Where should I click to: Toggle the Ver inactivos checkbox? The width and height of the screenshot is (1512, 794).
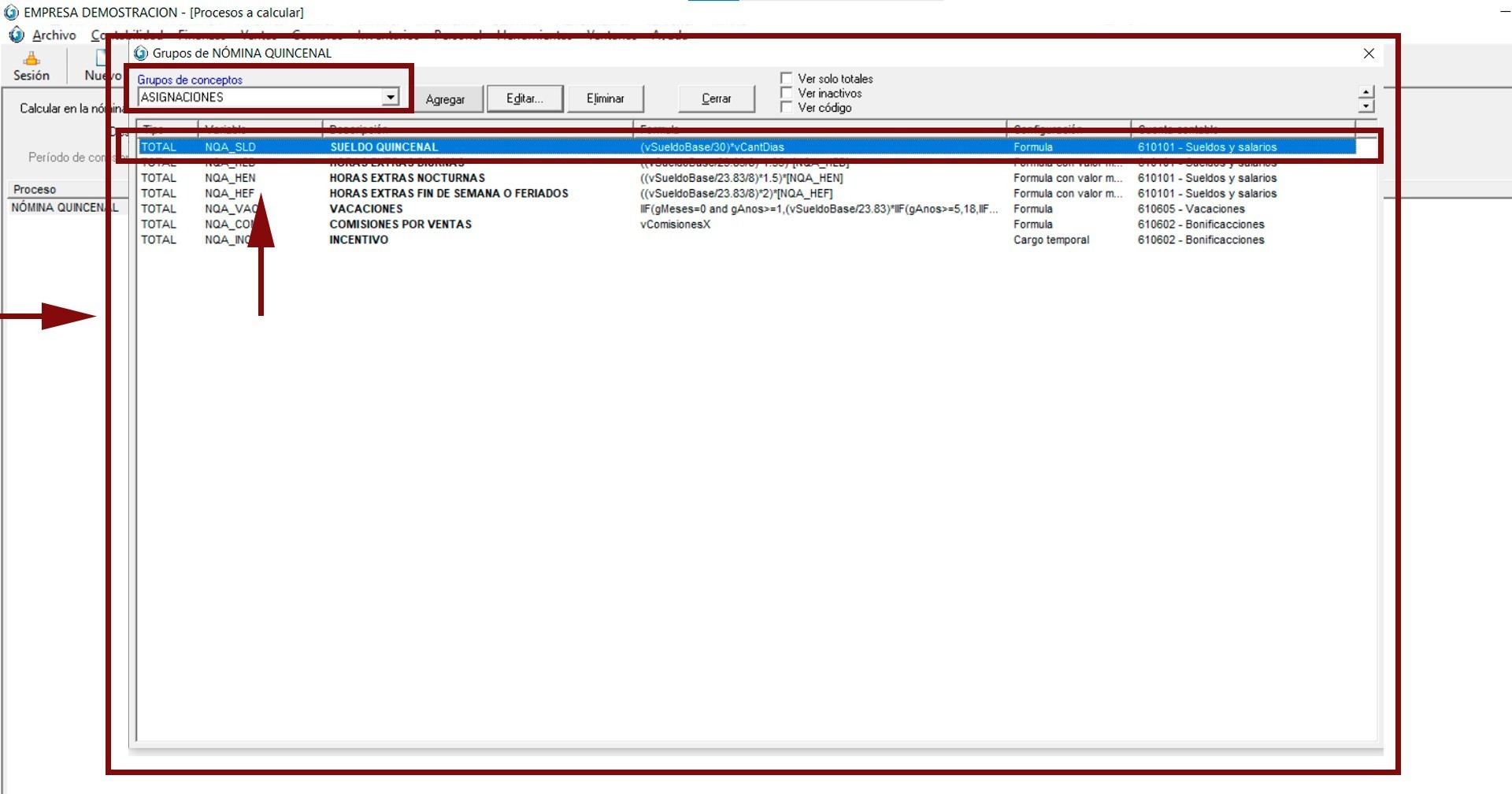tap(786, 93)
